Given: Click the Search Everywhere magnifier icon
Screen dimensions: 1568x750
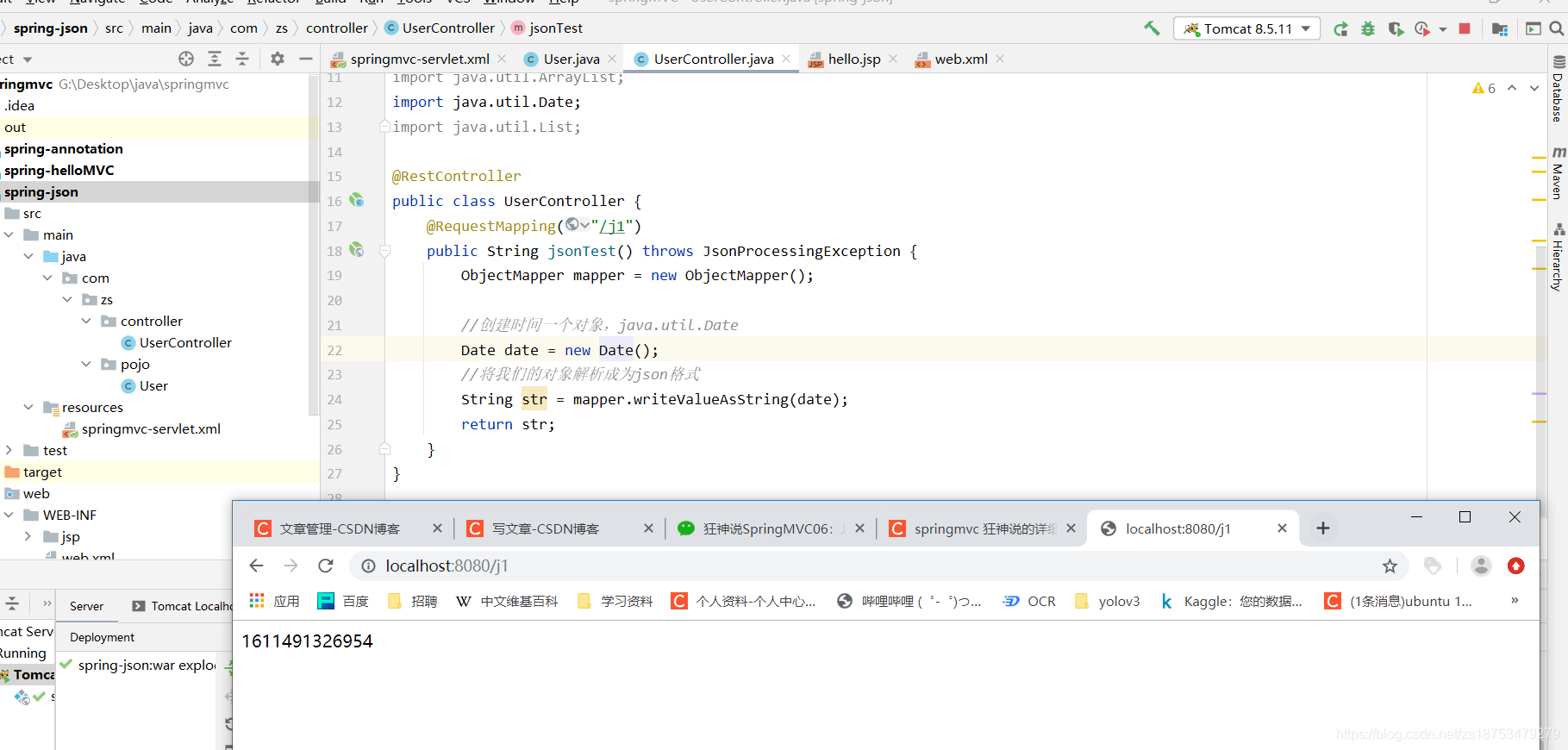Looking at the screenshot, I should coord(1556,28).
